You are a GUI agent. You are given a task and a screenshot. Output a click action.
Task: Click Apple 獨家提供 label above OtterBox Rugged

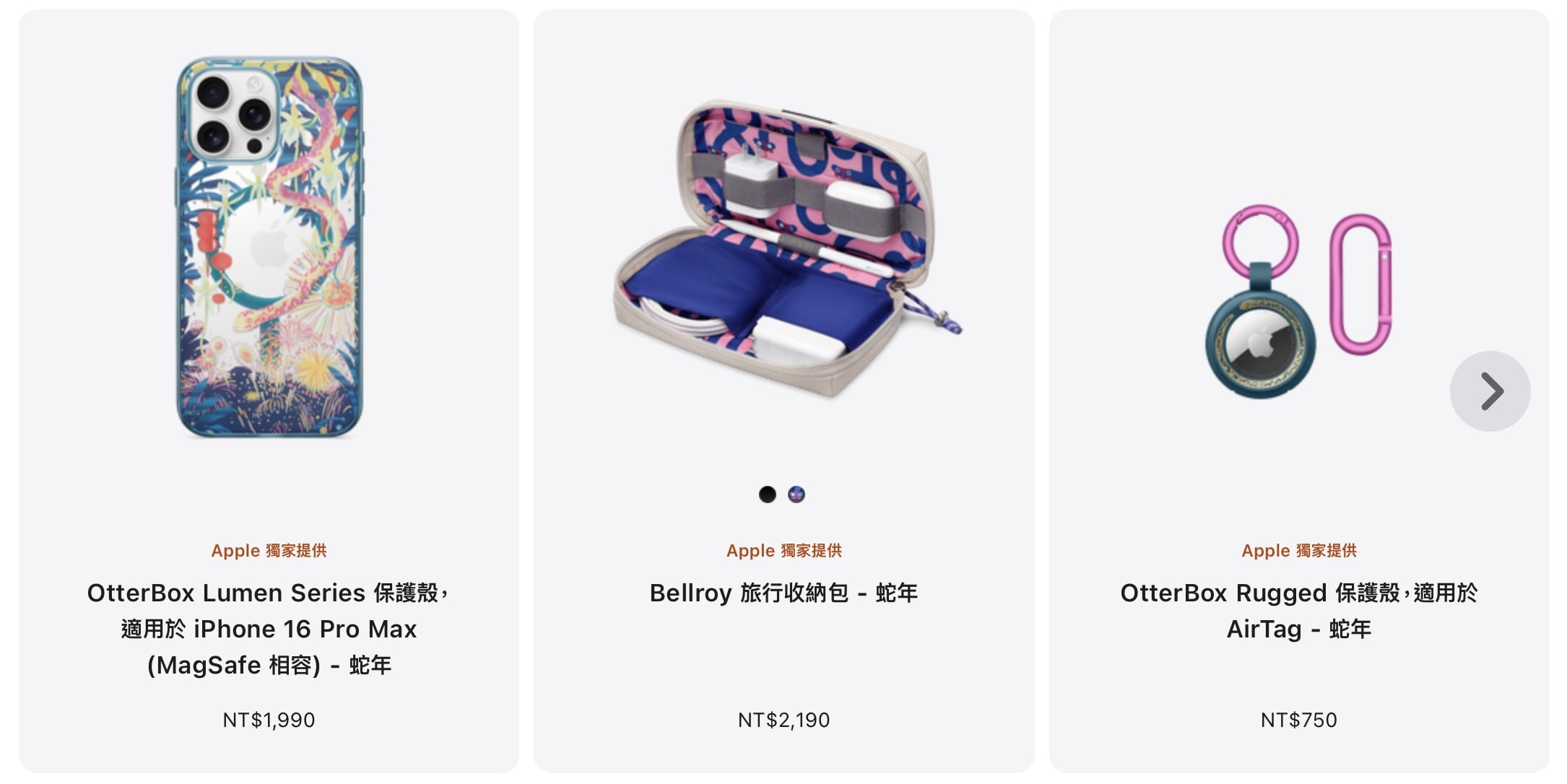pos(1298,551)
